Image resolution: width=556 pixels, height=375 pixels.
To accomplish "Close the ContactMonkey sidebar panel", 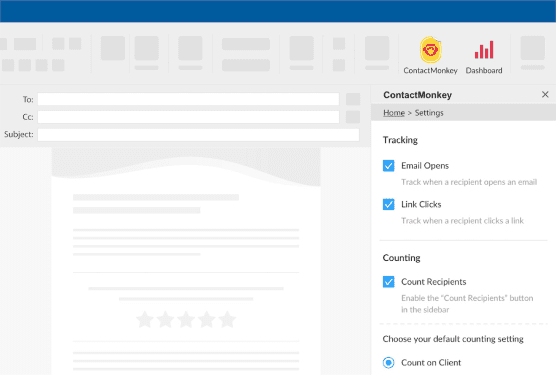I will pyautogui.click(x=545, y=94).
